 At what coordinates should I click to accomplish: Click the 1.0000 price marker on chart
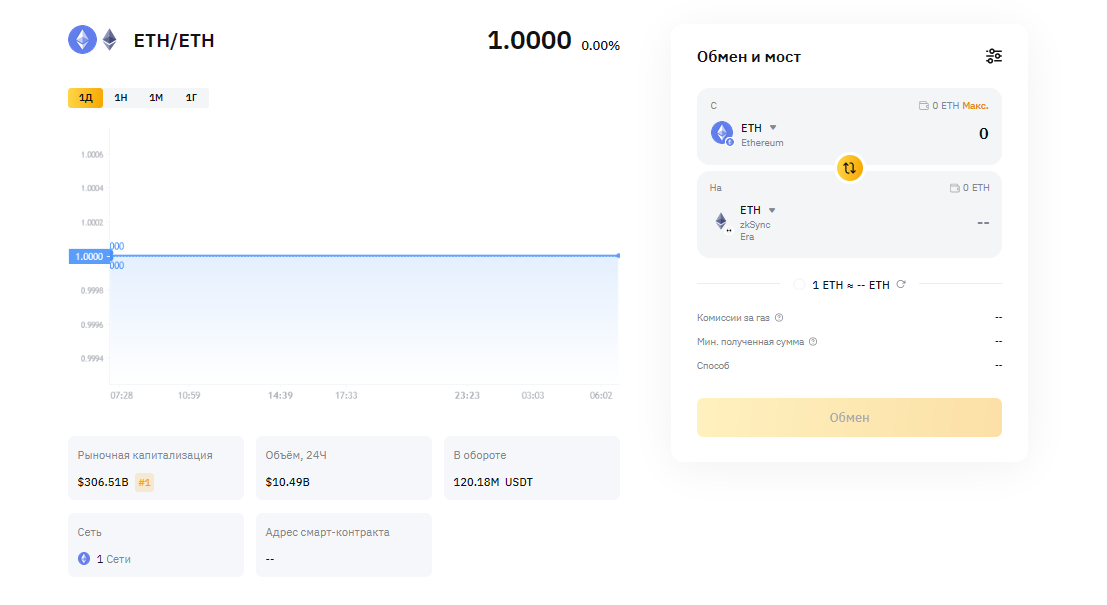[x=90, y=256]
